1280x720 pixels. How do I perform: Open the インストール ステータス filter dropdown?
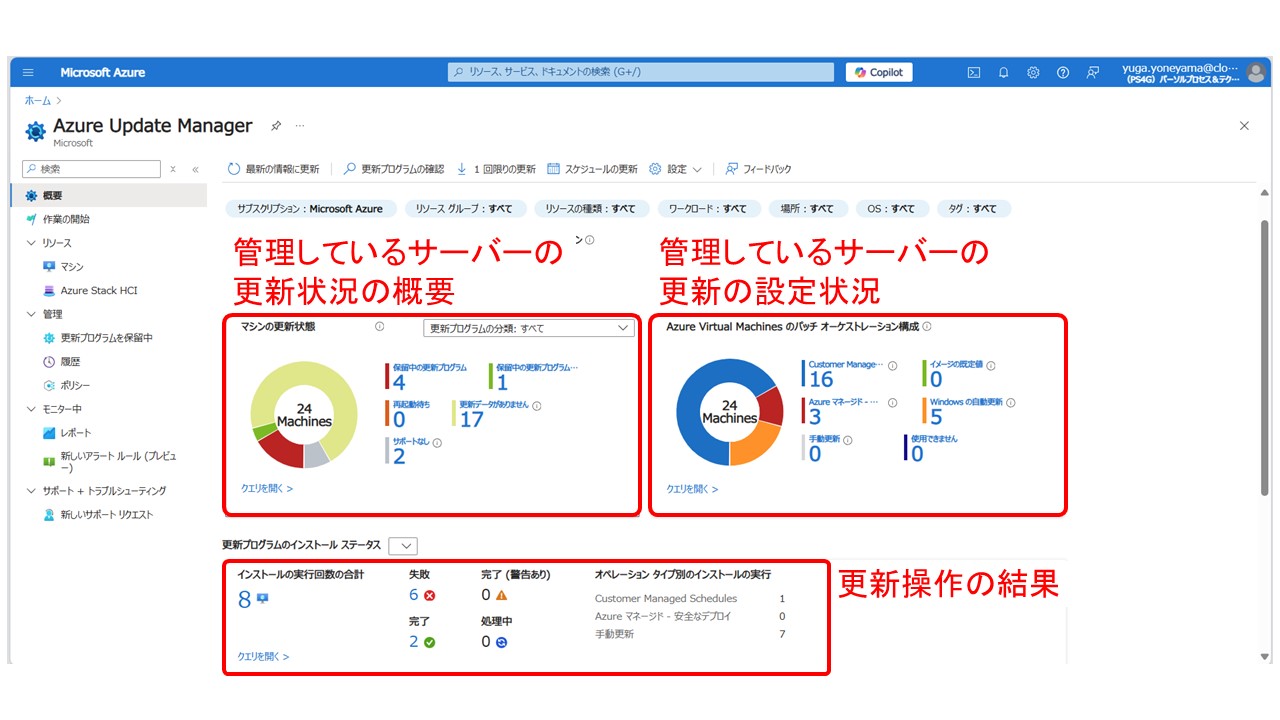[x=404, y=545]
